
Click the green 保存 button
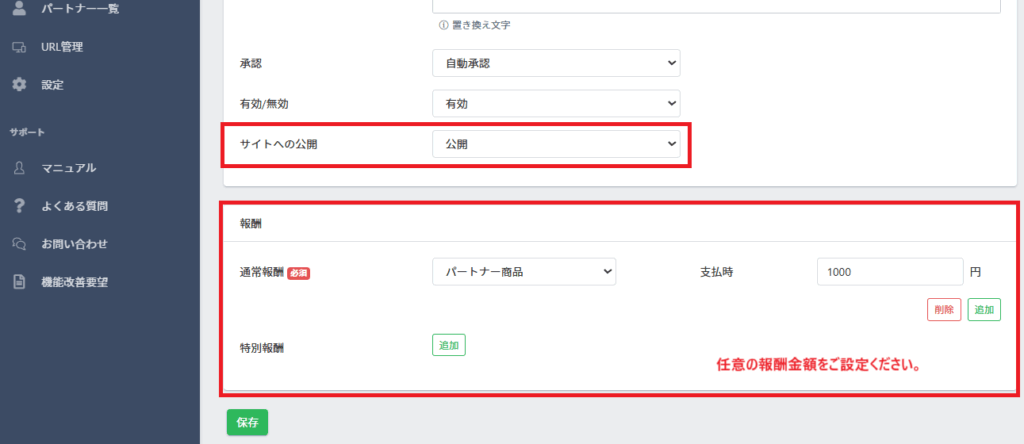coord(247,422)
